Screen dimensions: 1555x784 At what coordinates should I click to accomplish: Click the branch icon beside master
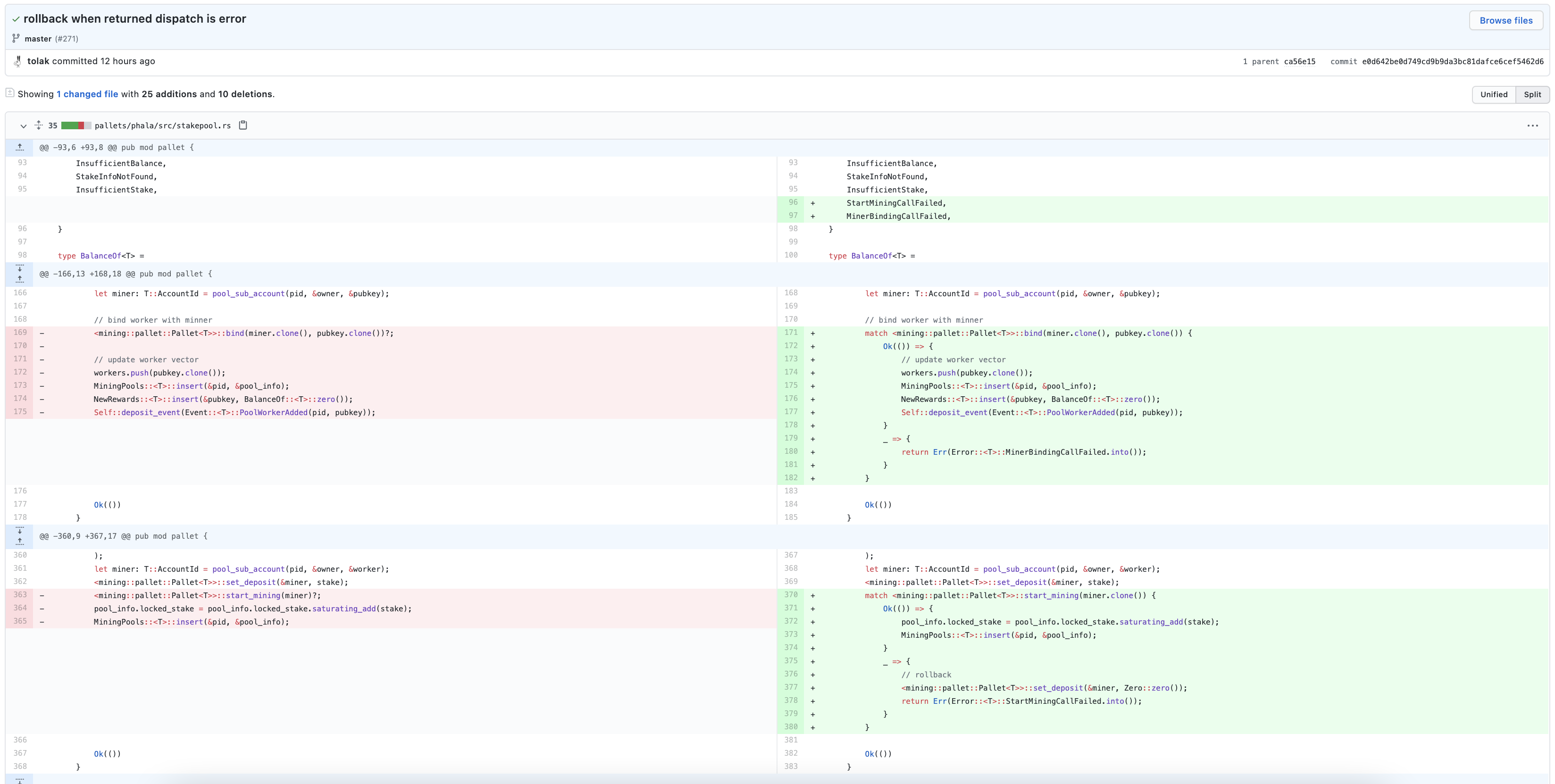click(16, 39)
